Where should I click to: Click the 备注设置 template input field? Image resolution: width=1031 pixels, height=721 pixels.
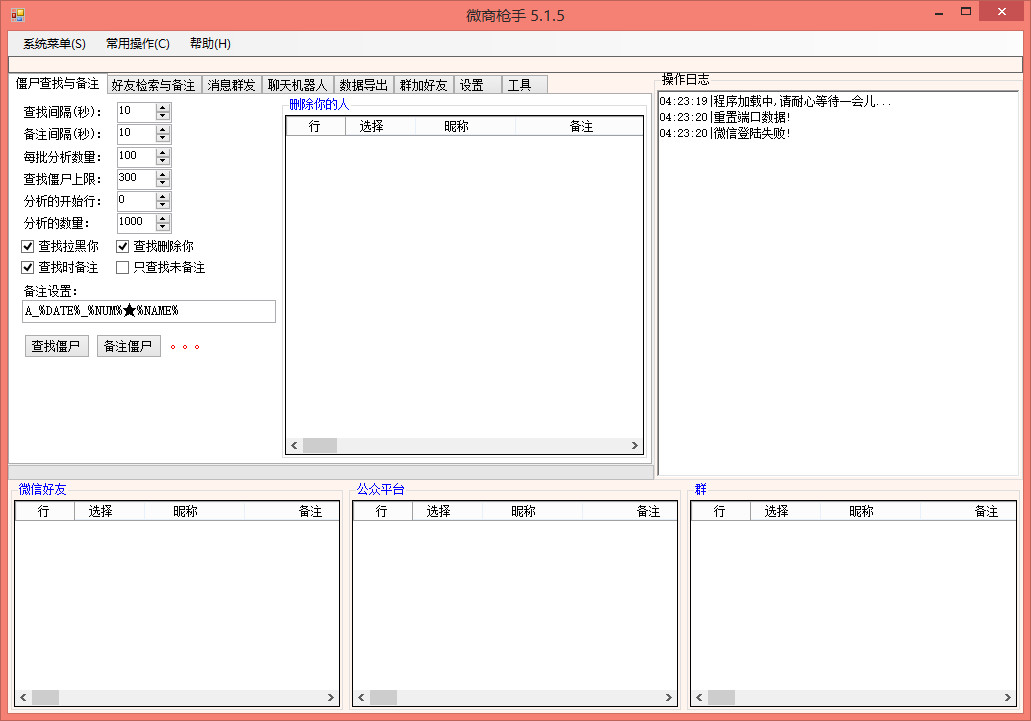click(x=149, y=312)
